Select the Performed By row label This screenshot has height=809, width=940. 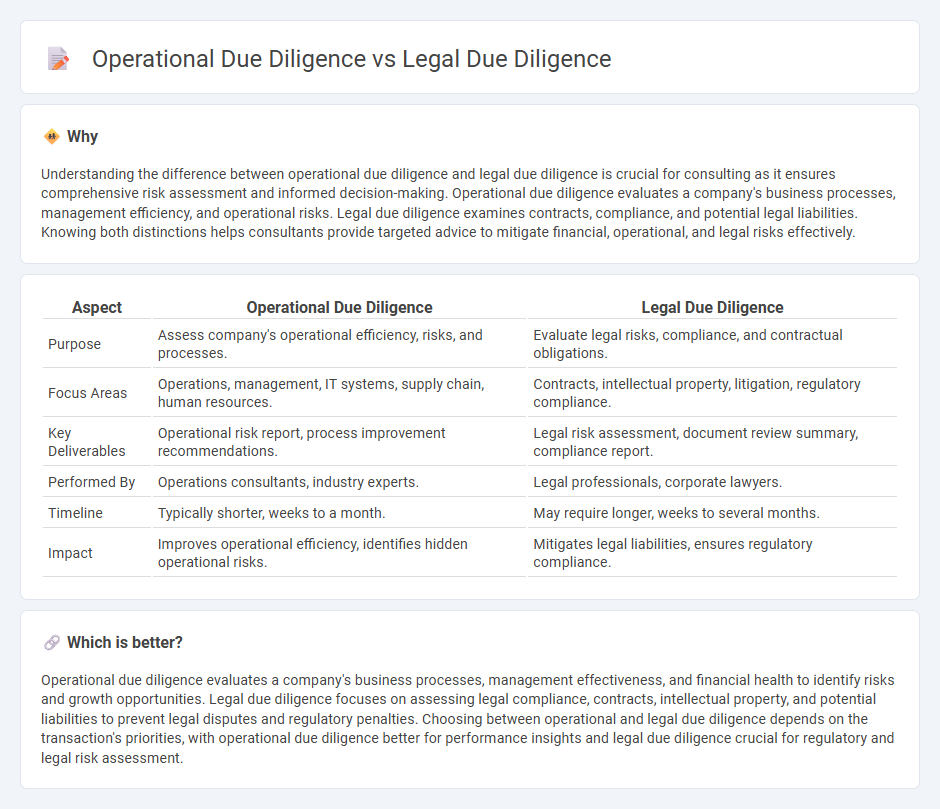tap(92, 482)
